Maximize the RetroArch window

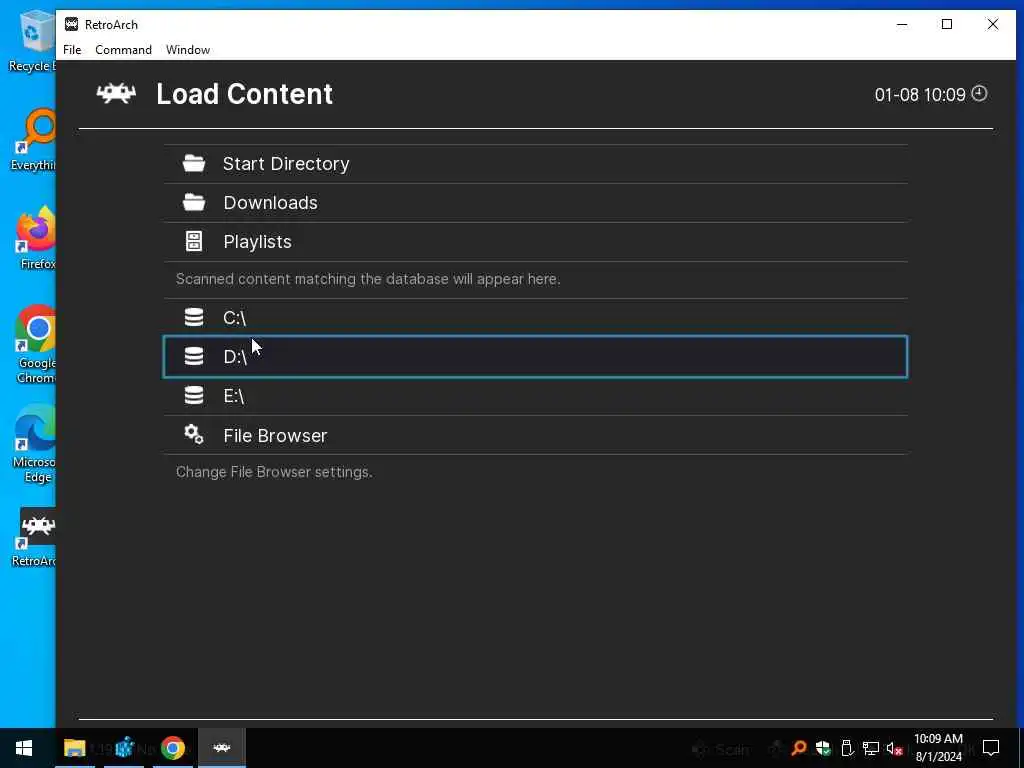pyautogui.click(x=947, y=25)
